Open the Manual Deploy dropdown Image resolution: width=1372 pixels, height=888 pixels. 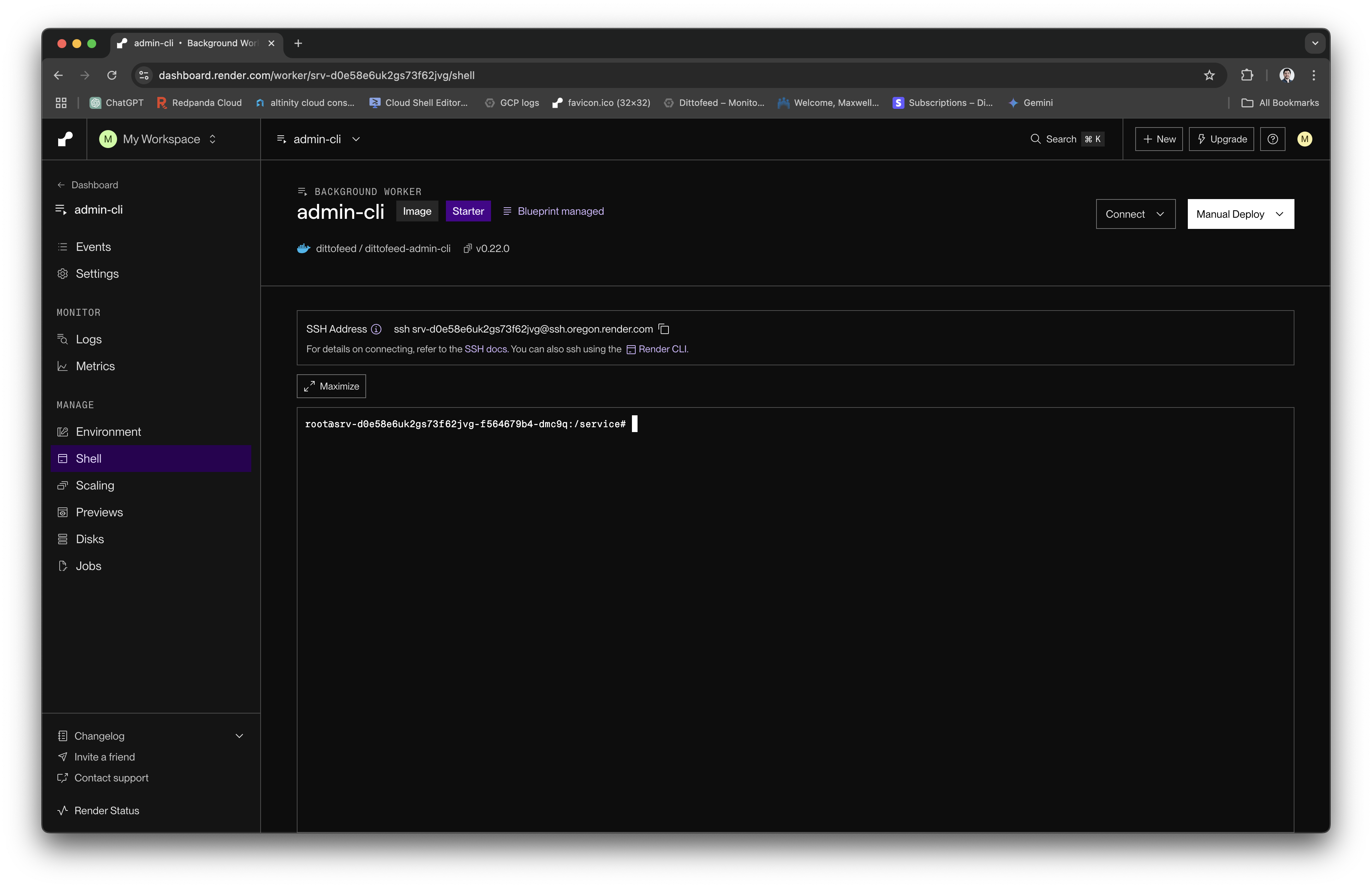[1240, 214]
